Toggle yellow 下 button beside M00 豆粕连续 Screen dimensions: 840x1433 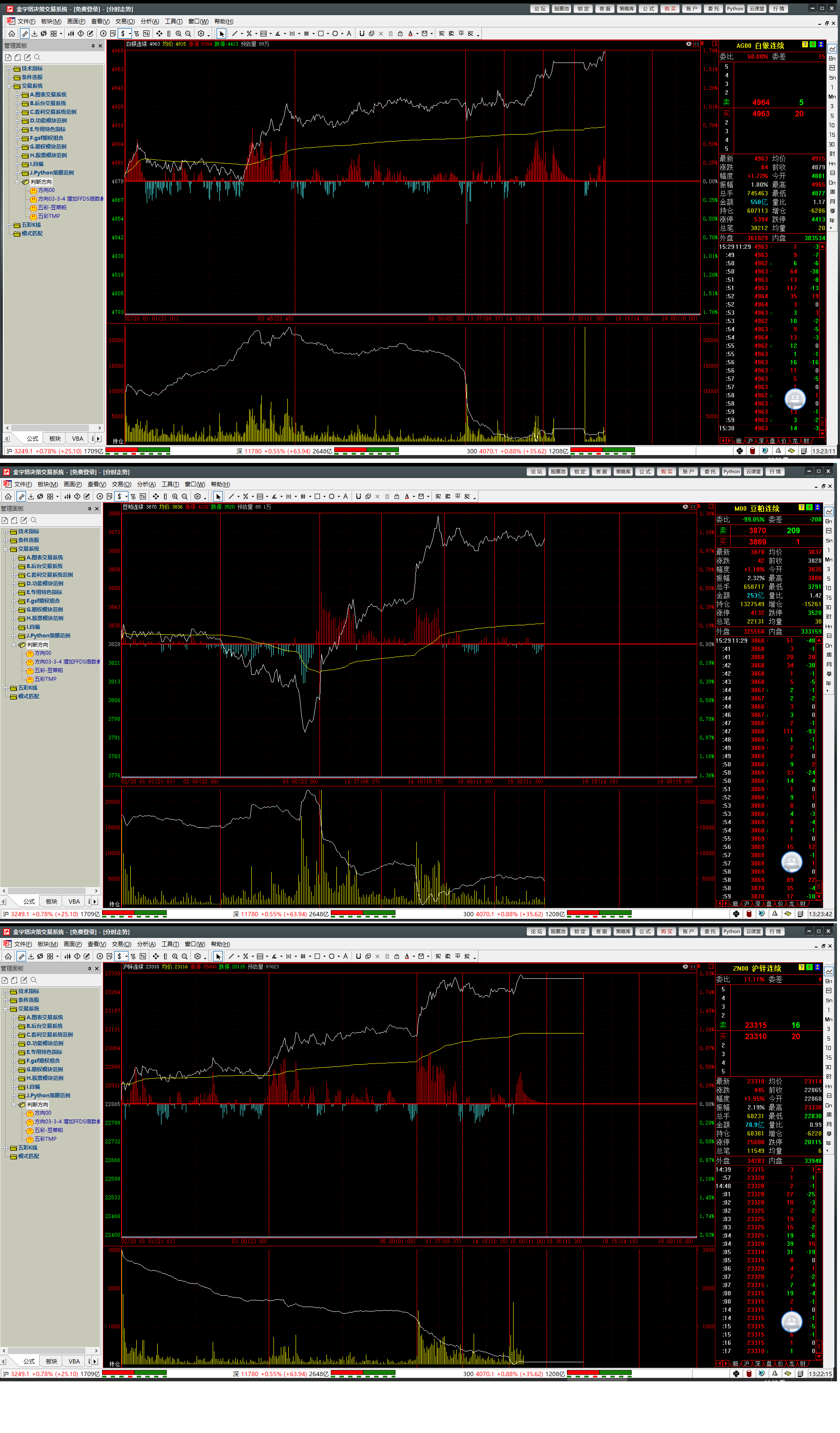tap(801, 507)
